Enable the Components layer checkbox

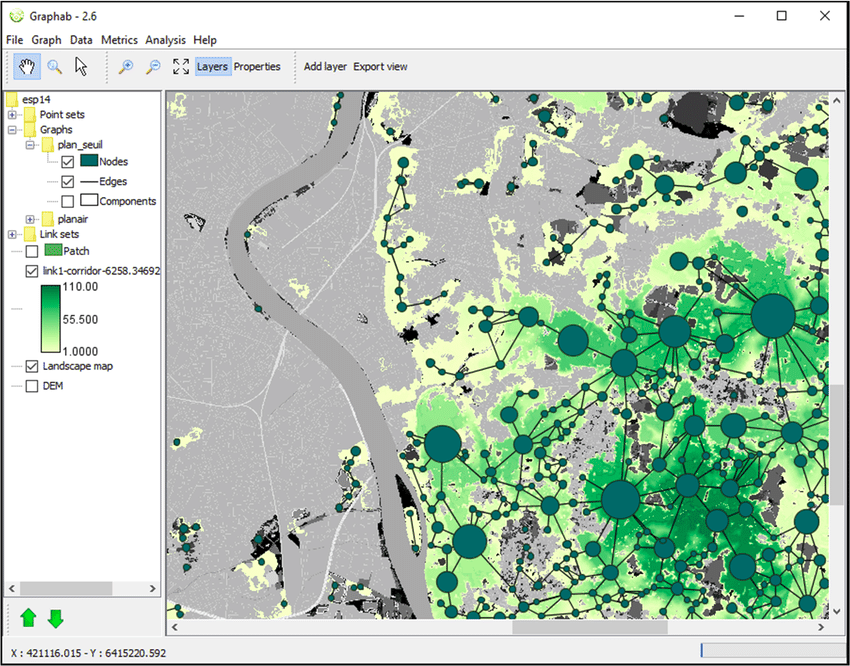pos(68,201)
